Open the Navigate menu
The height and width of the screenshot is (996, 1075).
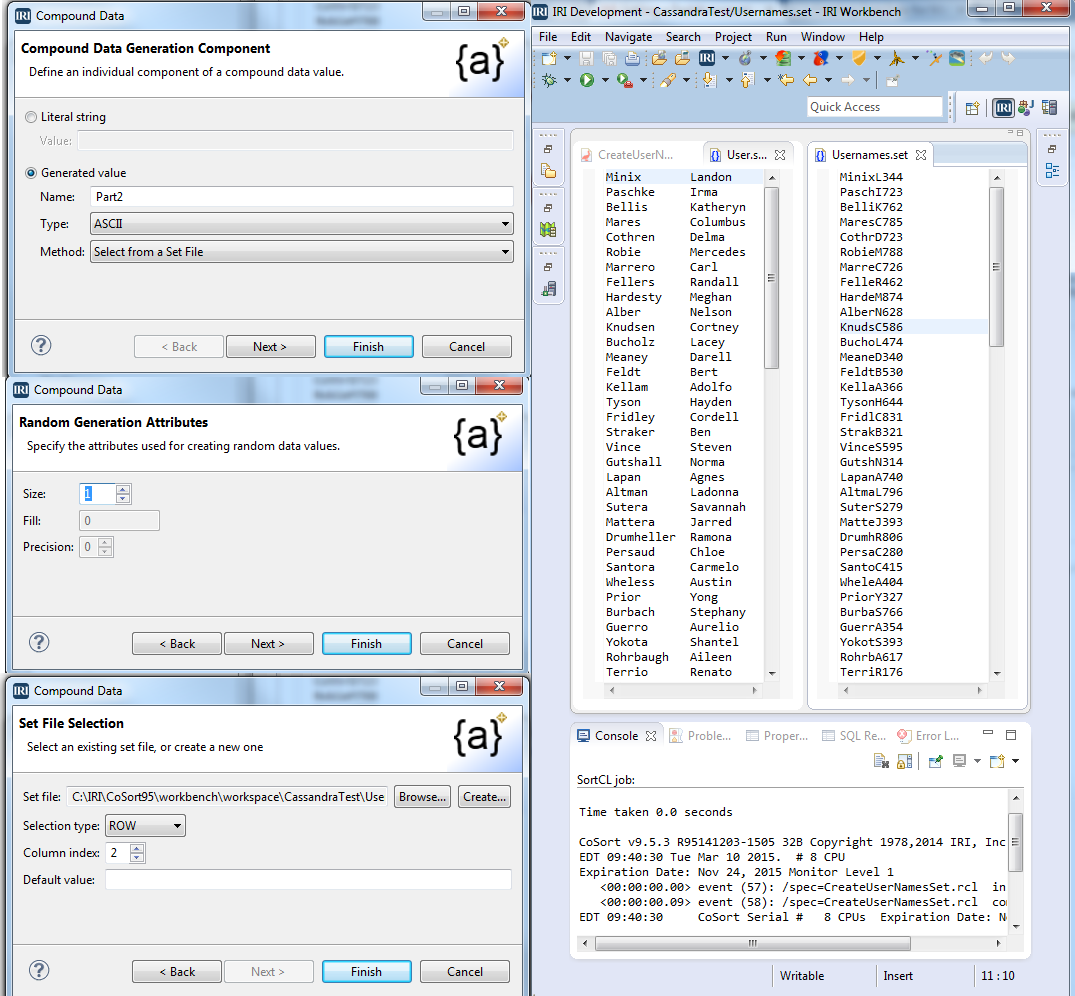point(629,37)
